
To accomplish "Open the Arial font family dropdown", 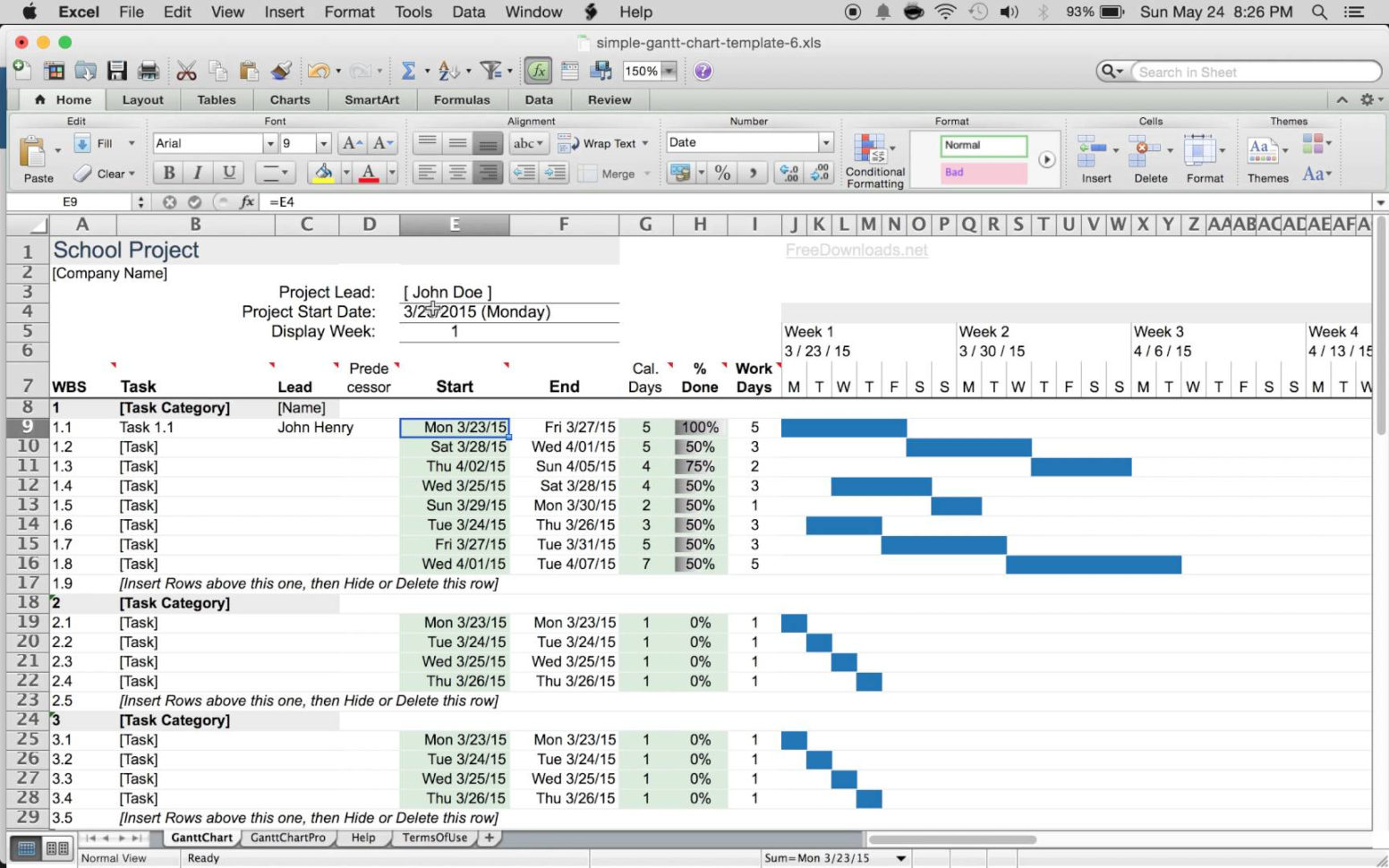I will pyautogui.click(x=272, y=142).
